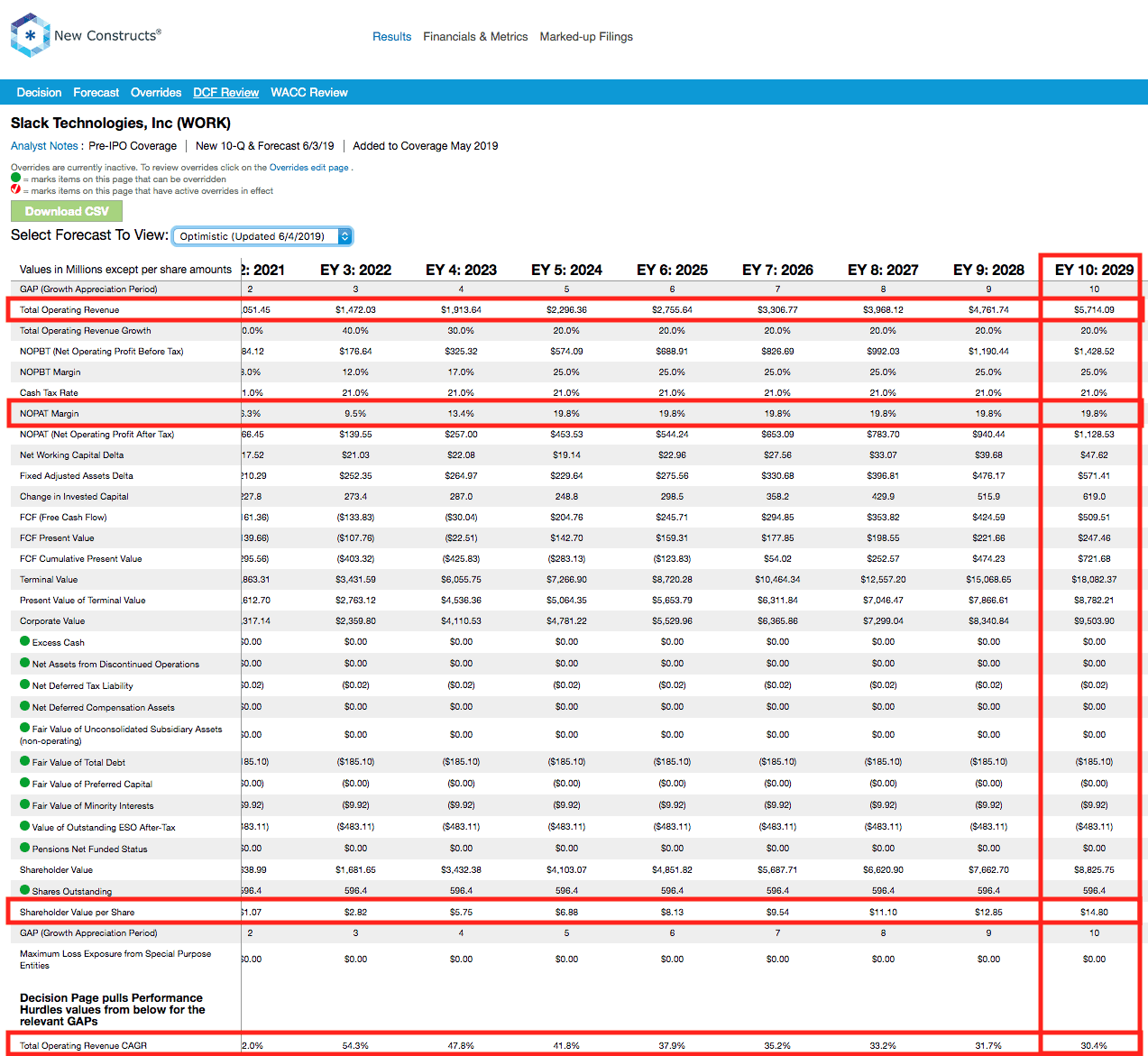Image resolution: width=1148 pixels, height=1056 pixels.
Task: Click the 'Corporate Value' row label
Action: tap(52, 621)
